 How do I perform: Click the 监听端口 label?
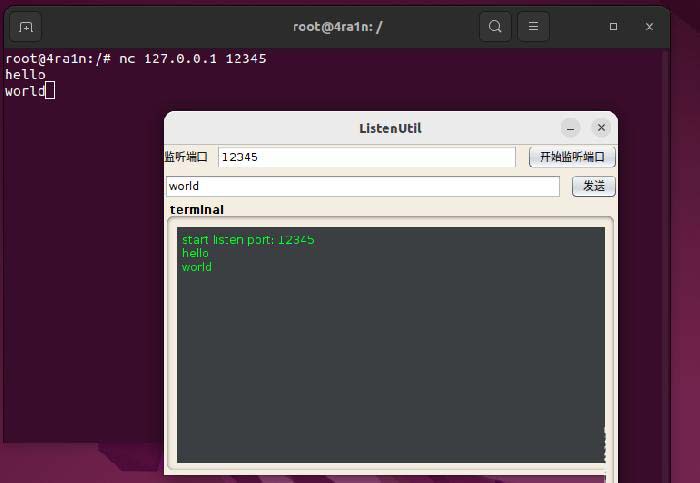tap(186, 157)
